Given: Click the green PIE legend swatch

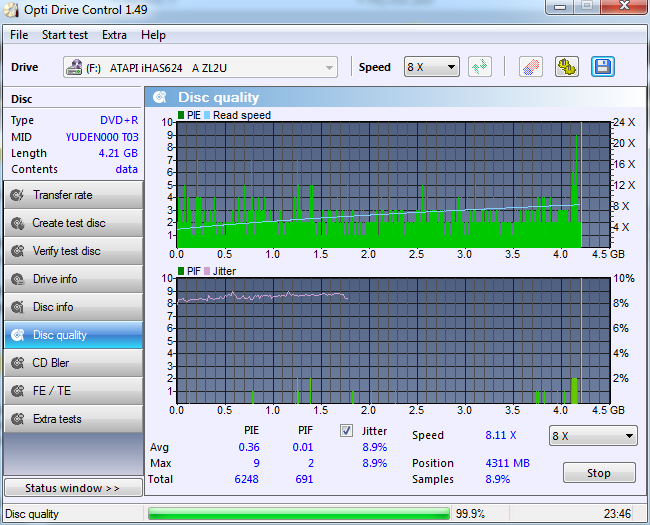Looking at the screenshot, I should [181, 115].
